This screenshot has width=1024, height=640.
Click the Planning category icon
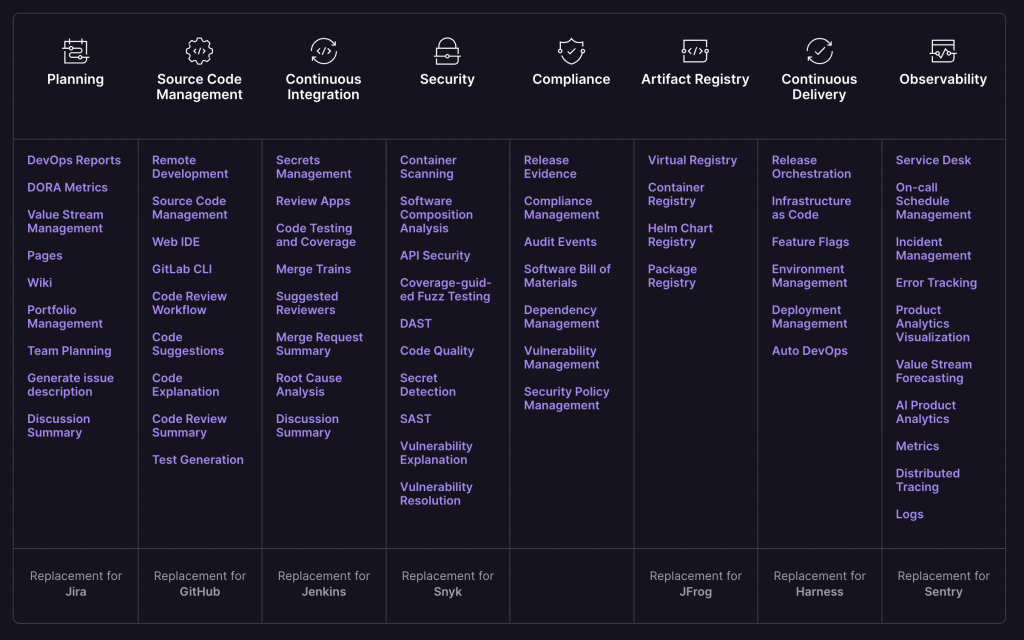coord(75,51)
